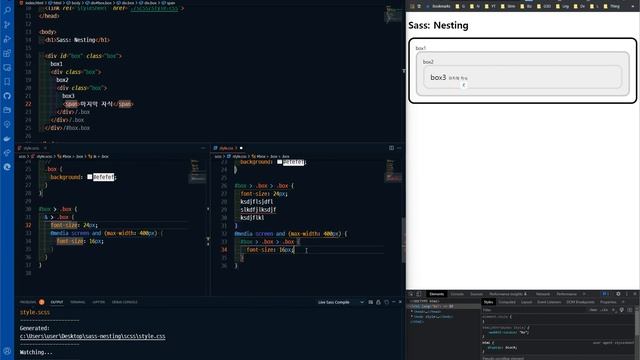Screen dimensions: 640x360
Task: Switch to the Problems tab
Action: click(x=28, y=302)
